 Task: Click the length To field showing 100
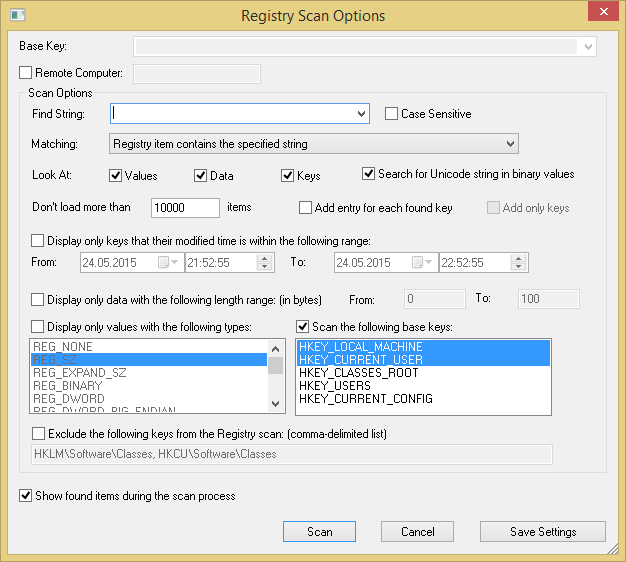coord(549,299)
